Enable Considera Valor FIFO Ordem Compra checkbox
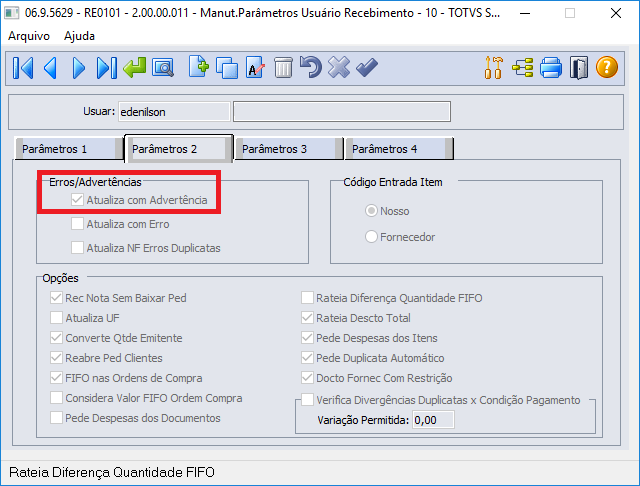640x486 pixels. coord(56,397)
